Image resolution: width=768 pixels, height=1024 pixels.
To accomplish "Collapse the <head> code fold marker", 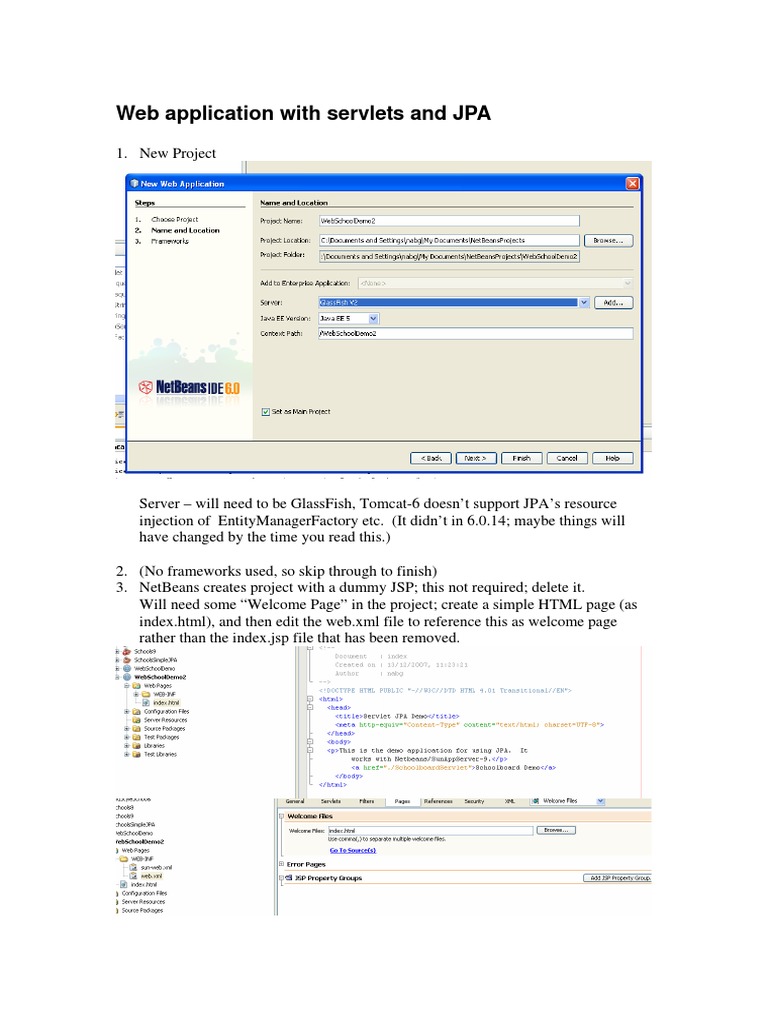I will point(310,707).
